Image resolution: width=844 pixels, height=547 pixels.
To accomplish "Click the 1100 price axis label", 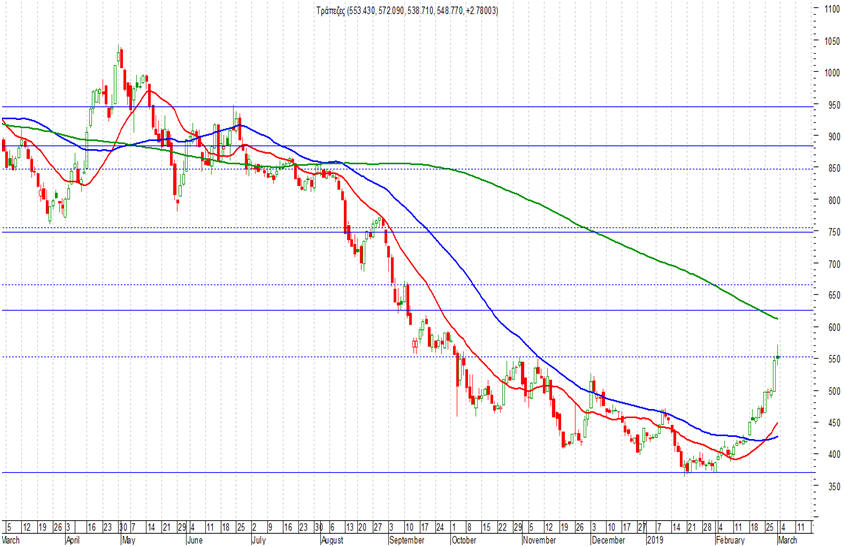I will tap(831, 9).
